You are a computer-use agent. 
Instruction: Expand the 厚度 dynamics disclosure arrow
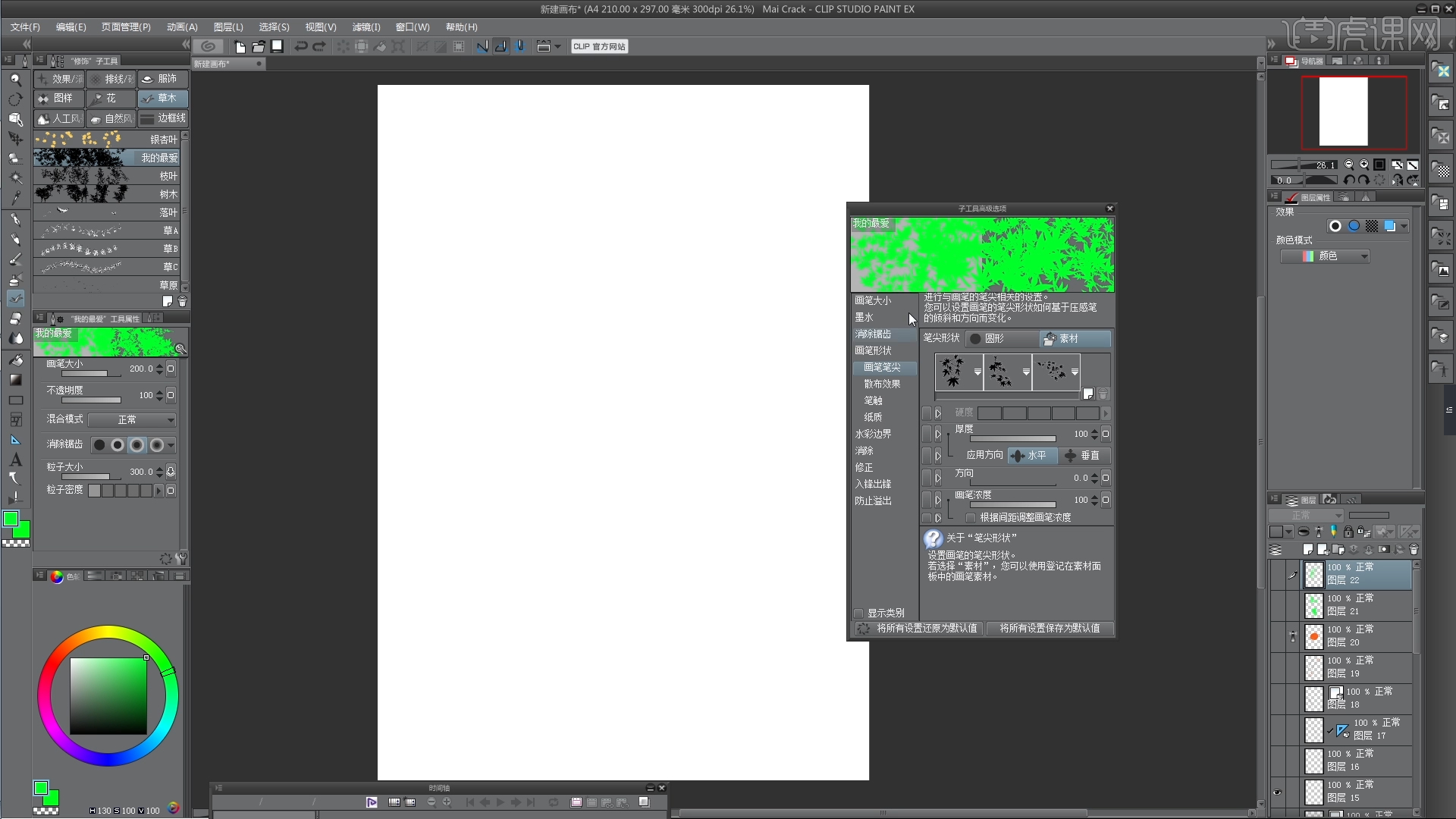point(938,435)
